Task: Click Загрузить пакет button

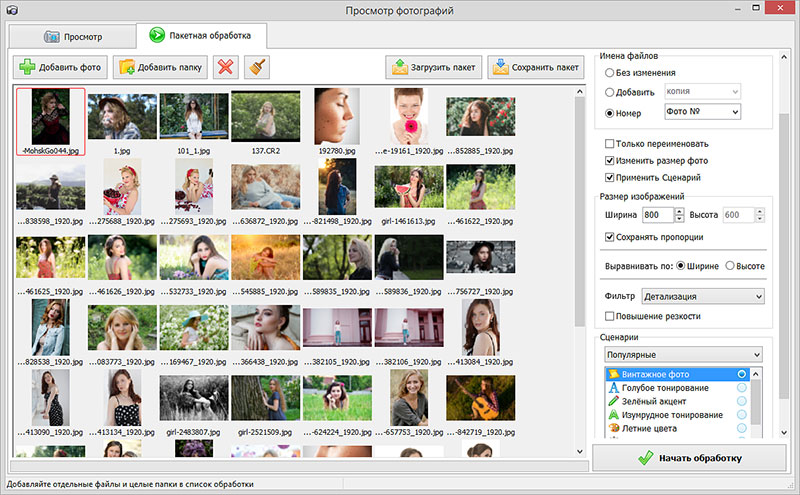Action: [434, 67]
